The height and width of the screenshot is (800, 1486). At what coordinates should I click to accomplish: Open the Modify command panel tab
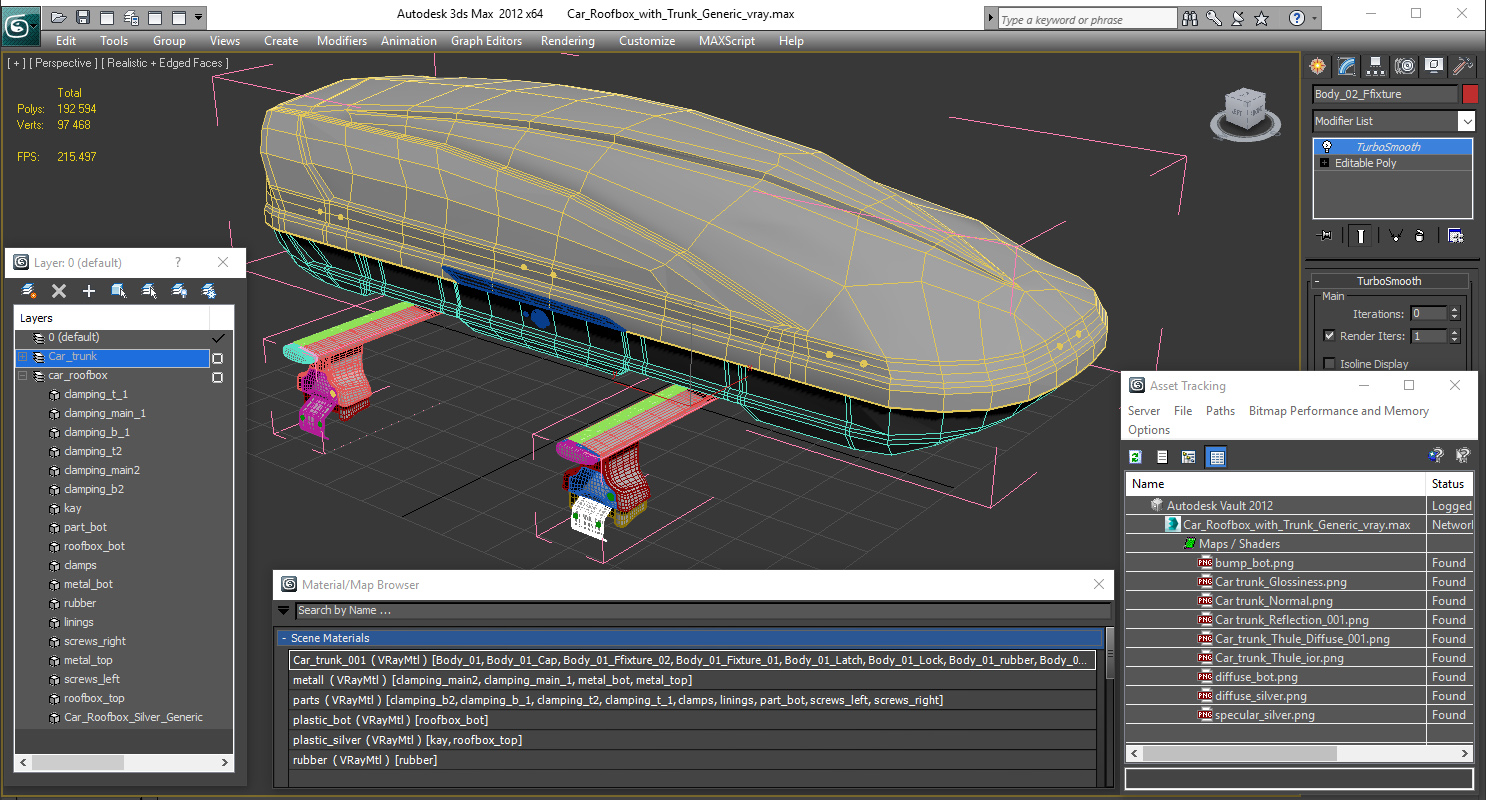pos(1347,66)
